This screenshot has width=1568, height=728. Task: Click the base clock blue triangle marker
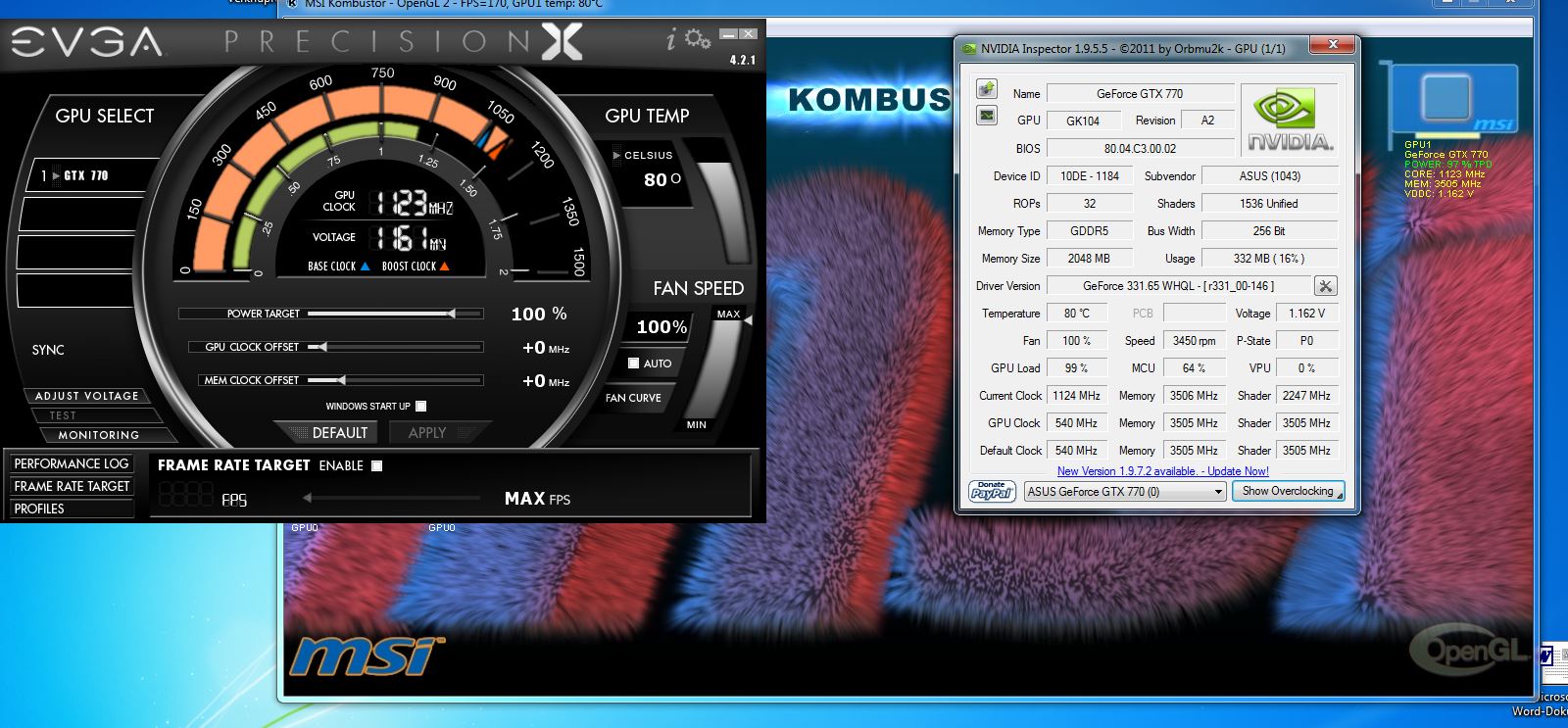click(365, 267)
